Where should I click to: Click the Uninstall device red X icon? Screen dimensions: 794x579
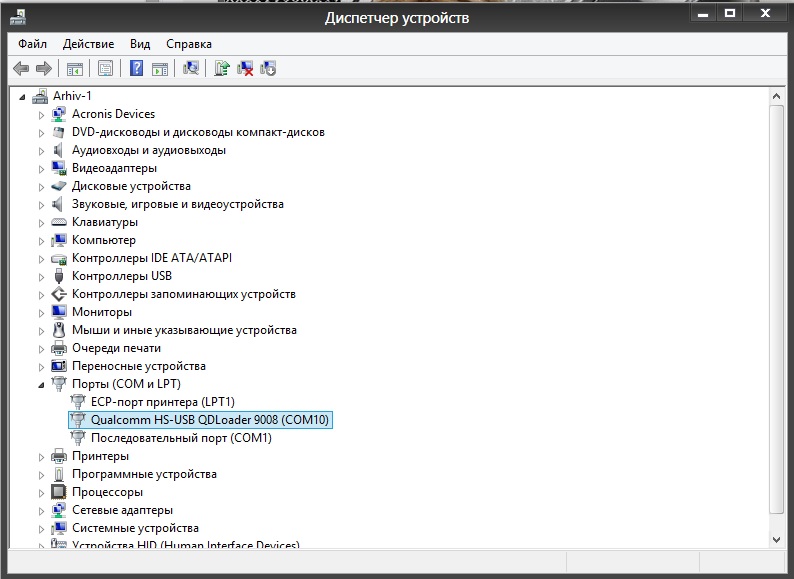coord(245,68)
